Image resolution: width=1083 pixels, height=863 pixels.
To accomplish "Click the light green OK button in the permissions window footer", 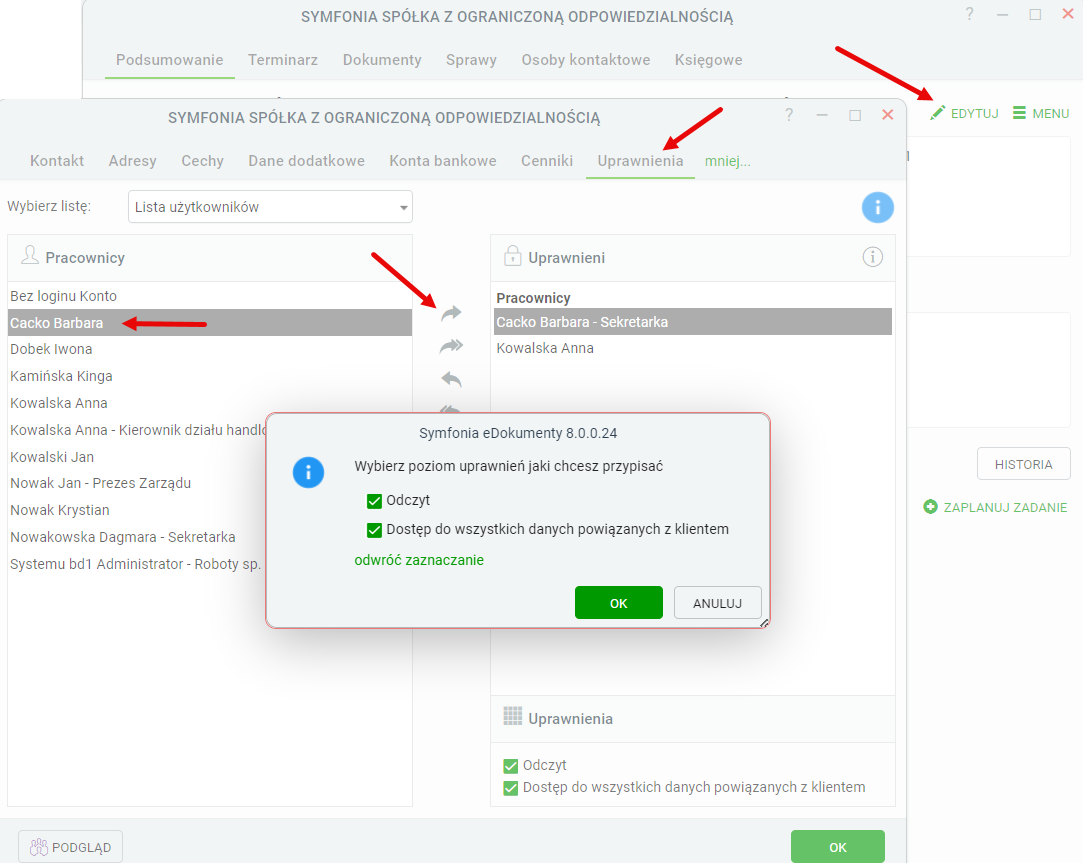I will pos(838,847).
